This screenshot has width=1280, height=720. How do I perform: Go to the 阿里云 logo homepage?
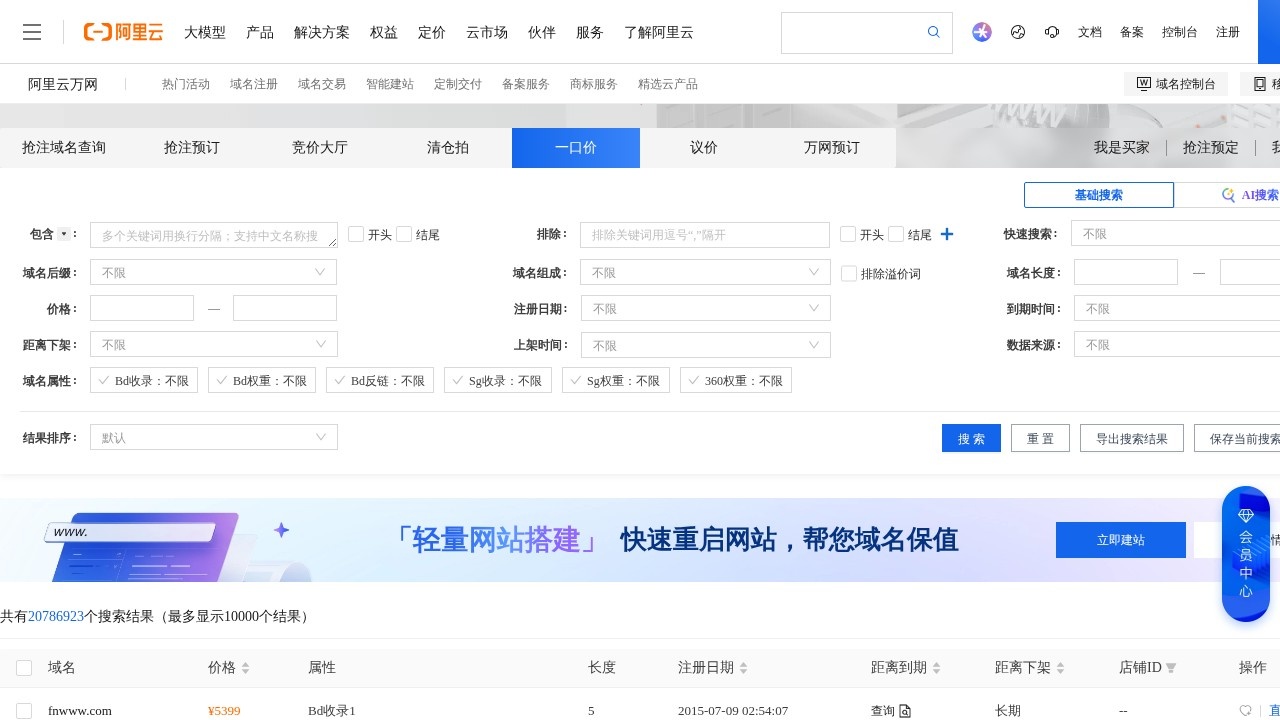123,32
